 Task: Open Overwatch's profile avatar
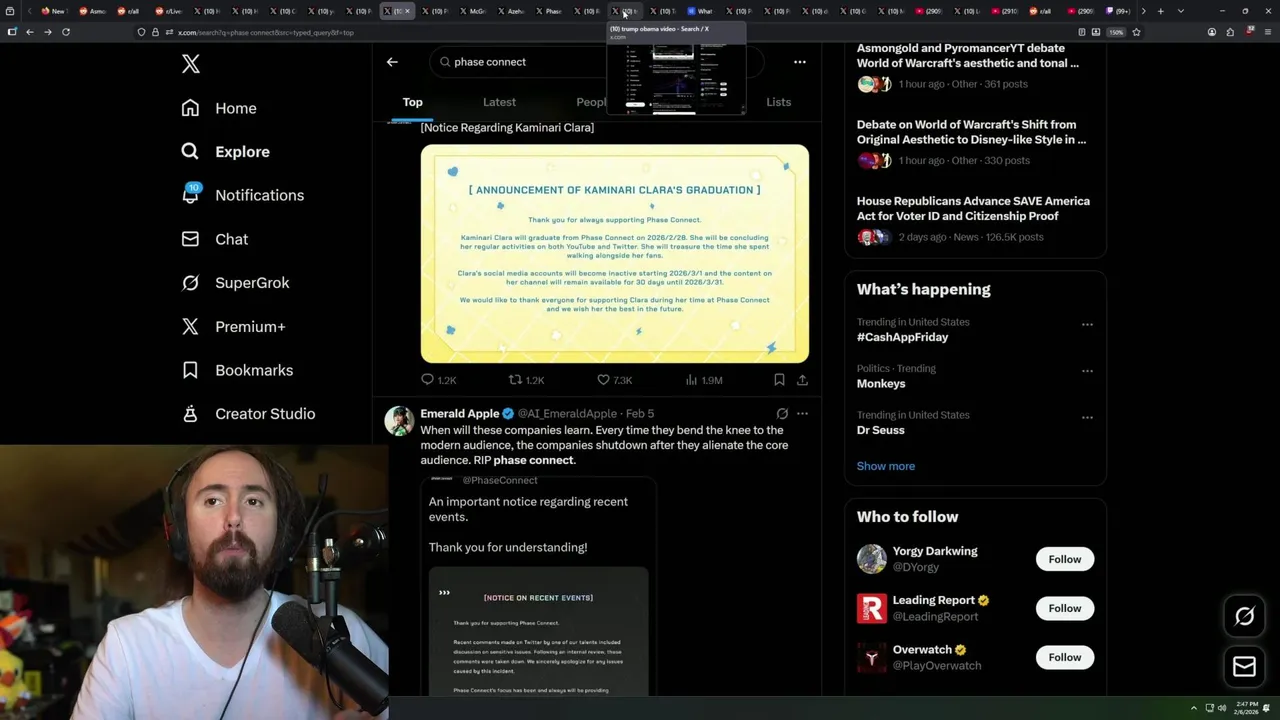click(x=872, y=657)
